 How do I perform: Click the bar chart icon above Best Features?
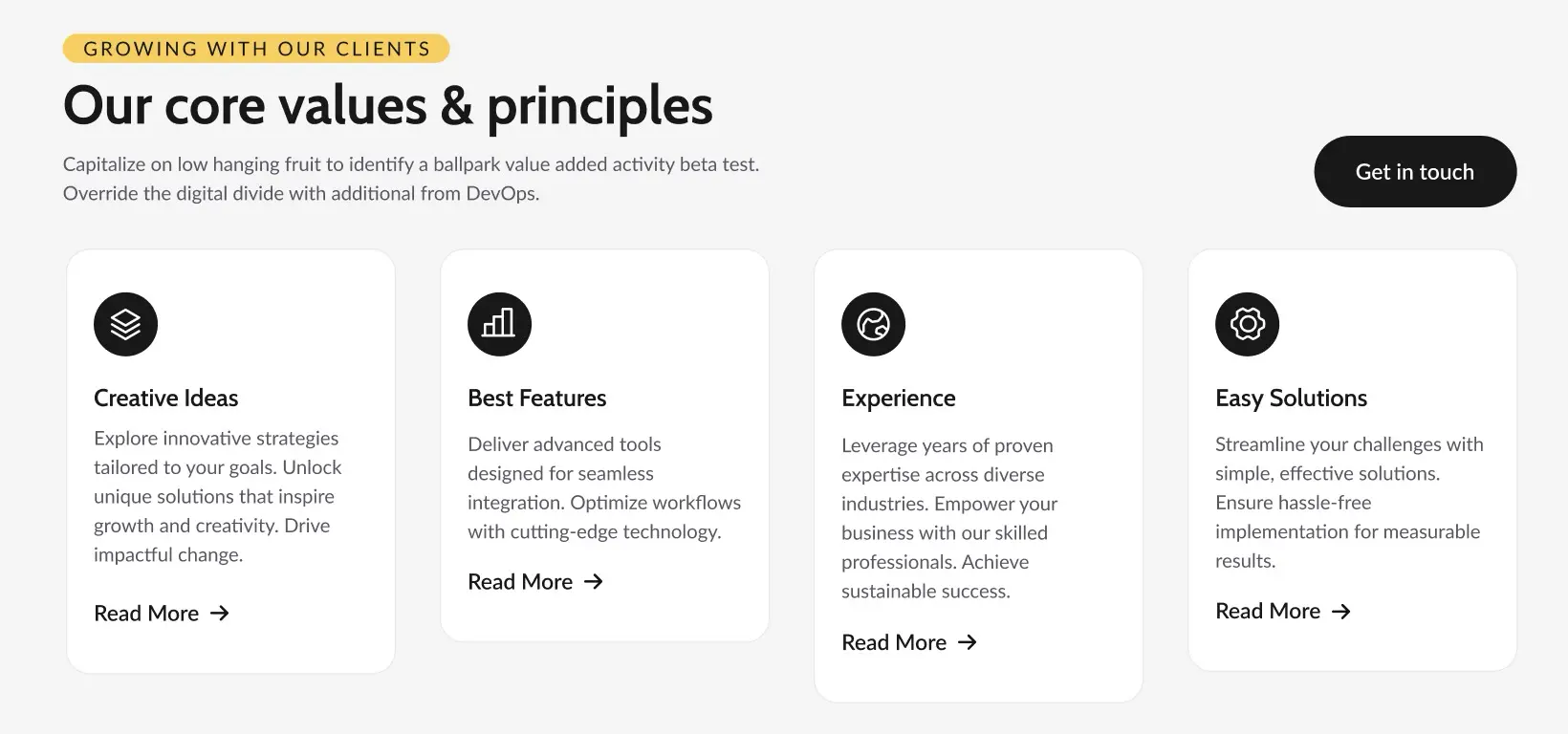click(x=499, y=324)
